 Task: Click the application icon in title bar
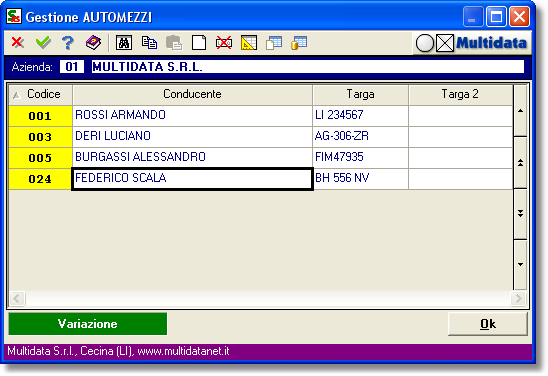(x=14, y=16)
